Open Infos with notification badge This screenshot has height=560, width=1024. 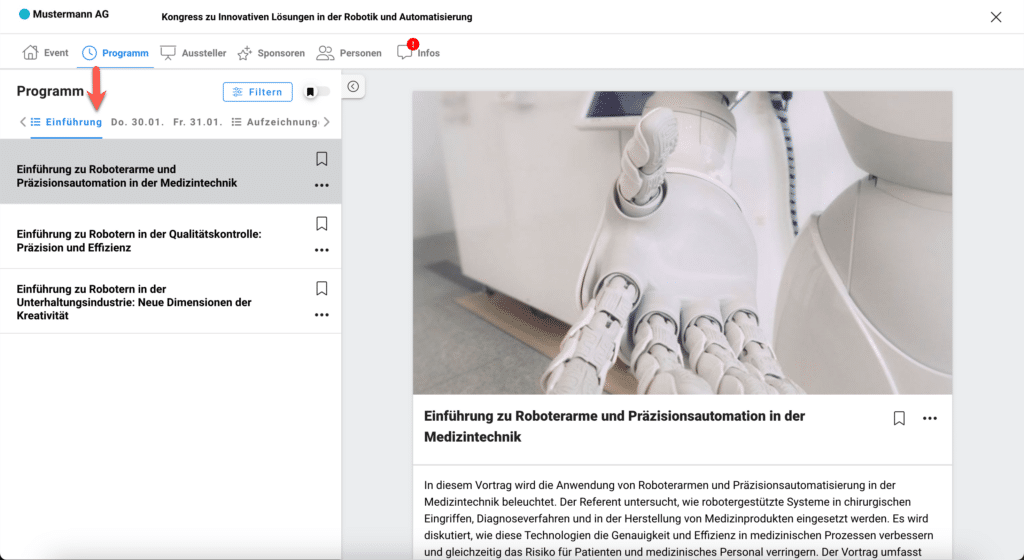418,53
